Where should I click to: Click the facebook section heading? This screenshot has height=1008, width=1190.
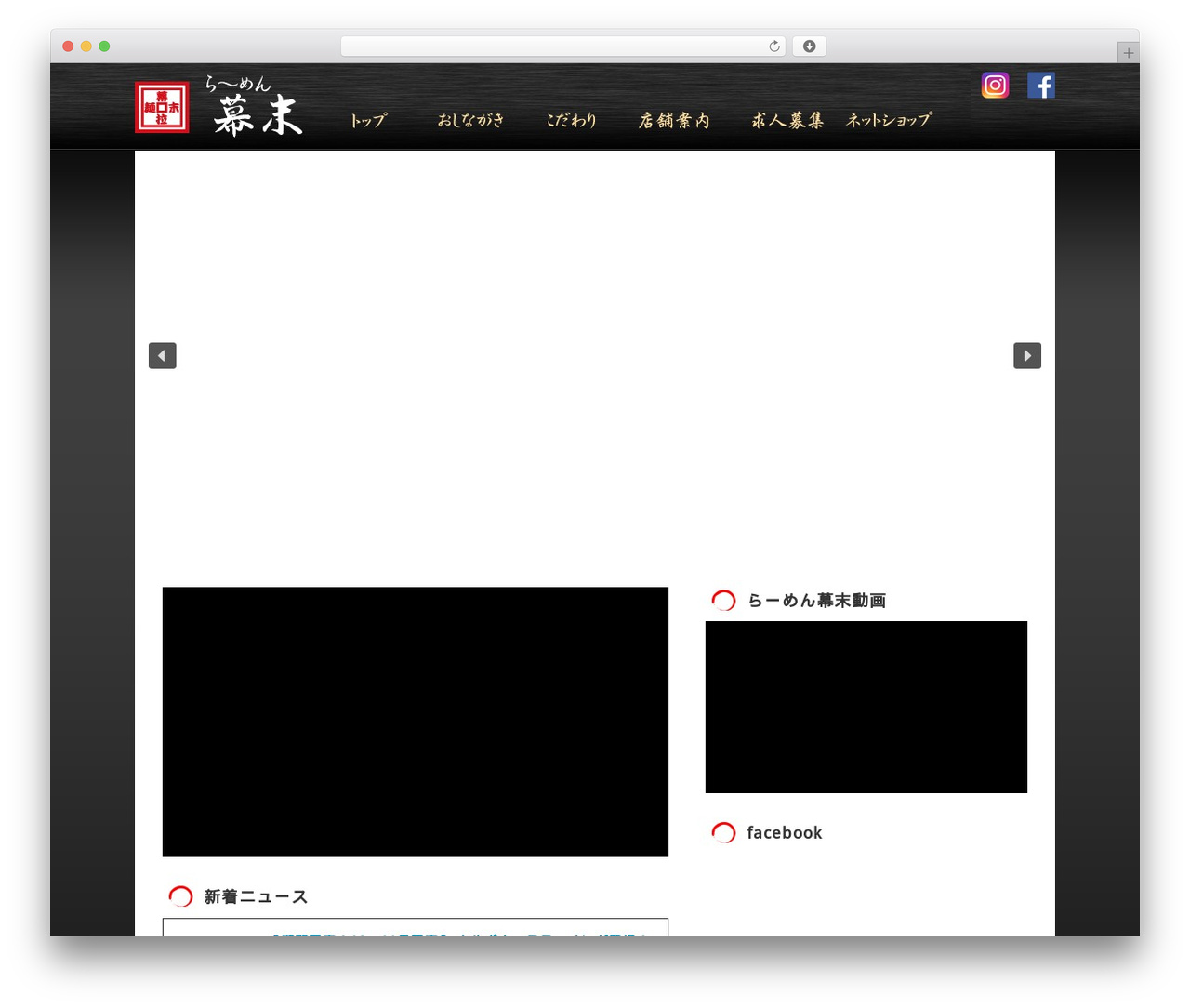click(x=785, y=833)
